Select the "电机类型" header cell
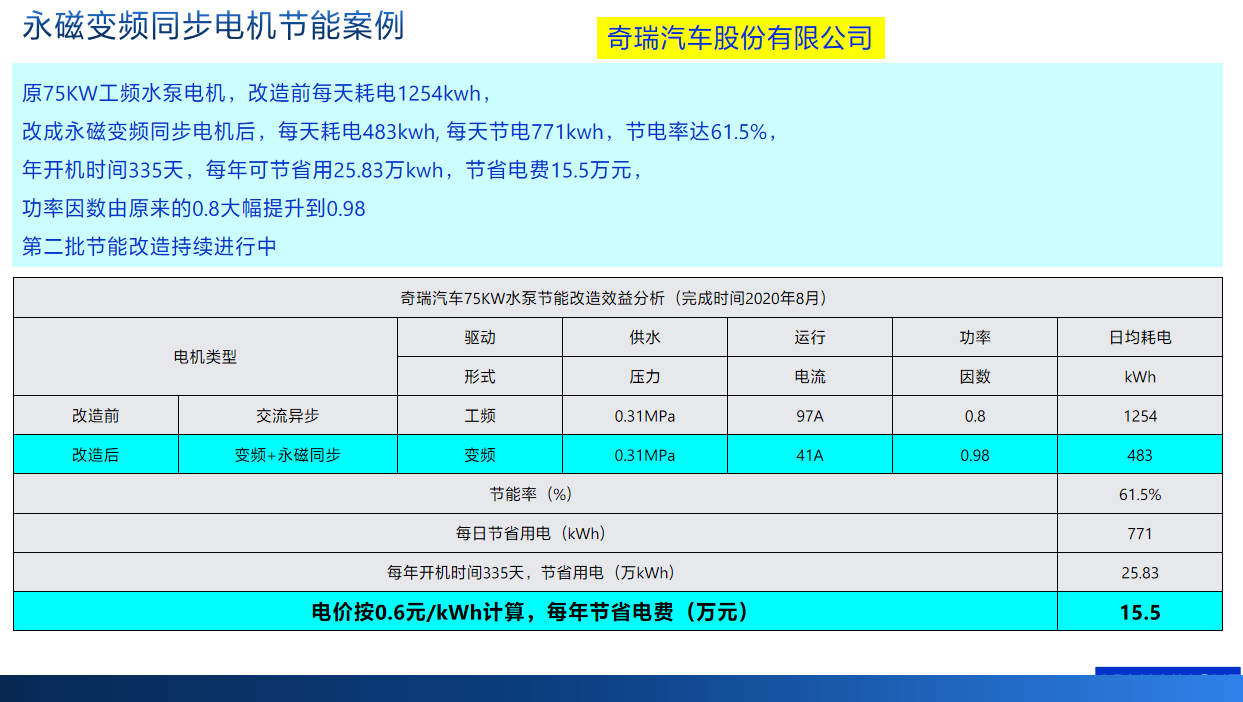1243x702 pixels. (206, 357)
